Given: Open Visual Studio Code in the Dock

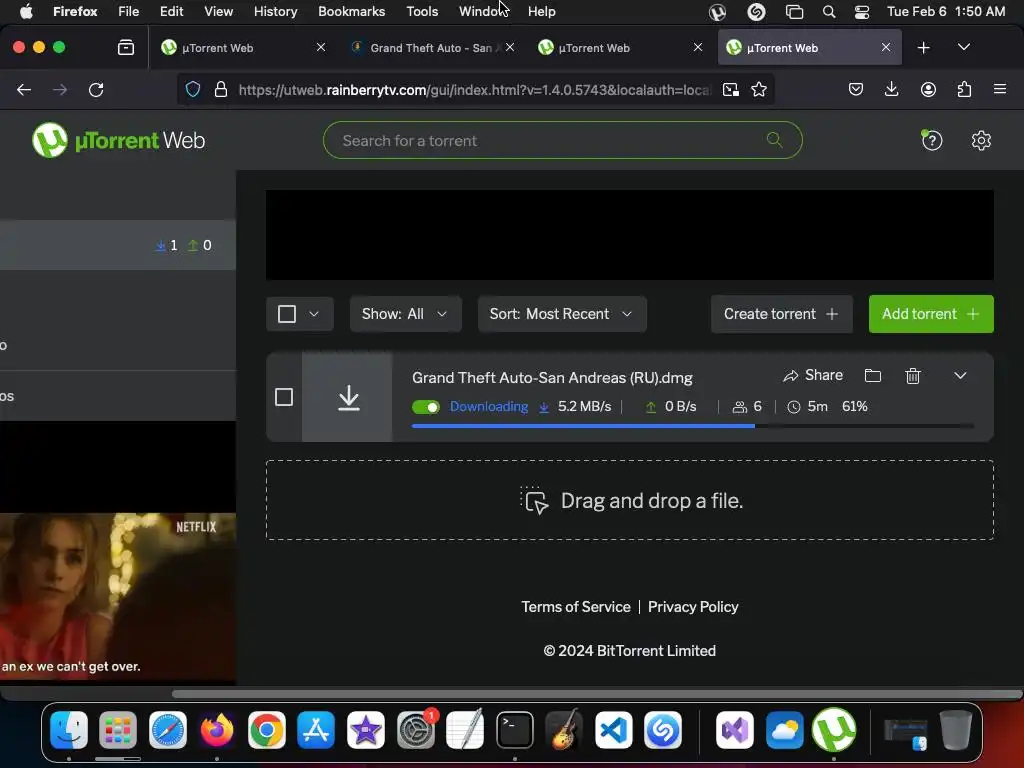Looking at the screenshot, I should [x=613, y=729].
